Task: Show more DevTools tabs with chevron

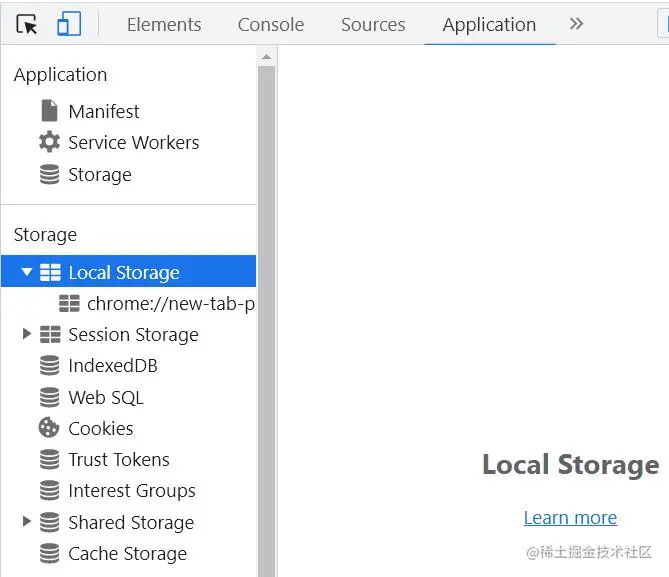Action: 576,24
